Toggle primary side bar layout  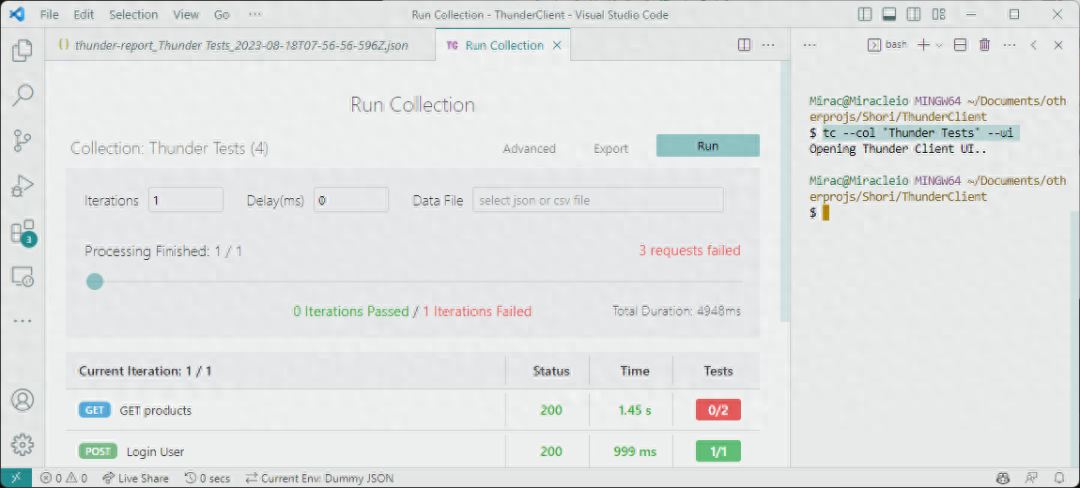tap(865, 14)
